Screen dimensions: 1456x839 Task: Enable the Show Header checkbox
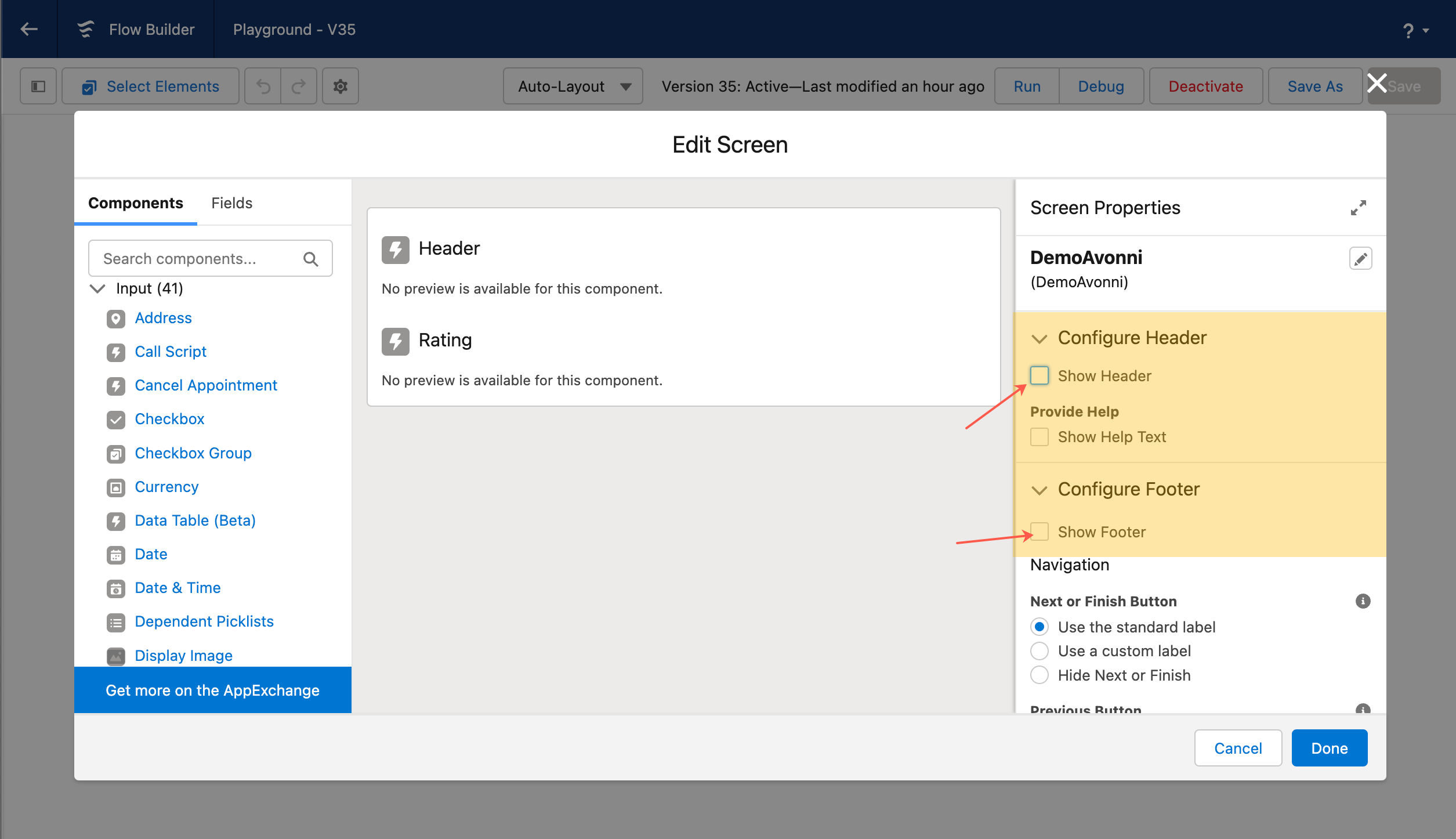pyautogui.click(x=1040, y=376)
